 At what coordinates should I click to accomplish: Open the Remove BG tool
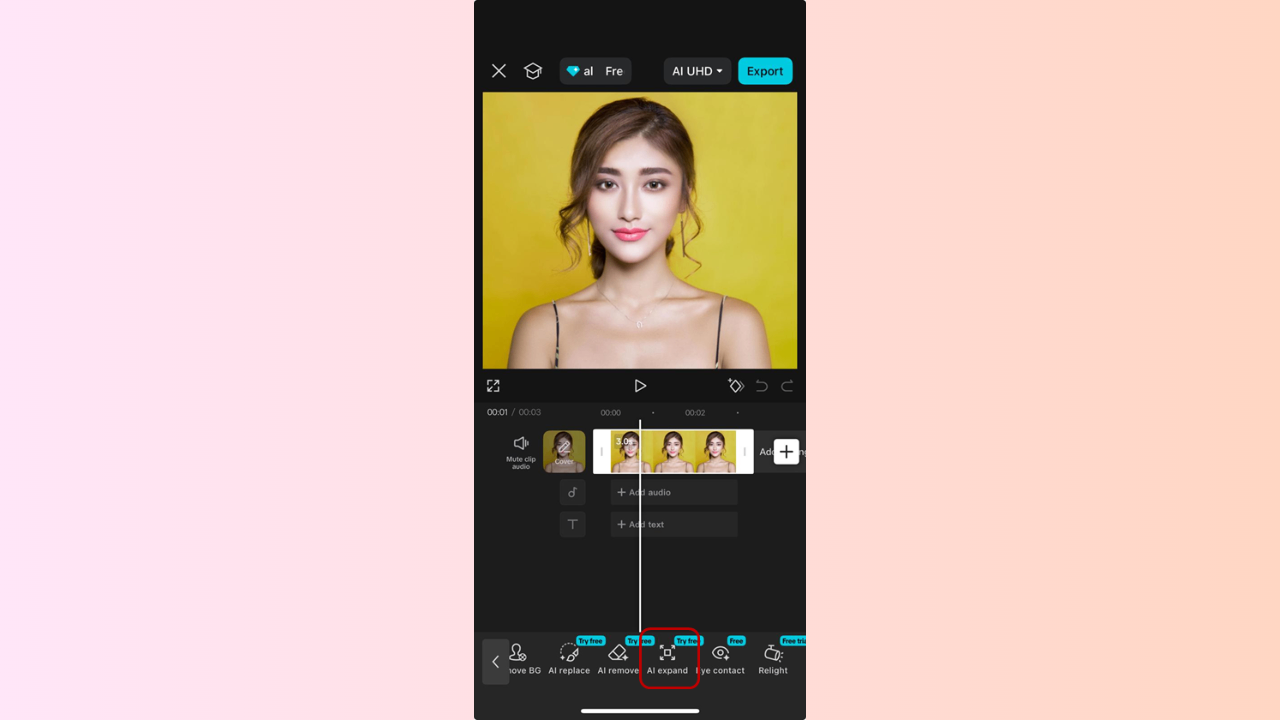click(519, 658)
